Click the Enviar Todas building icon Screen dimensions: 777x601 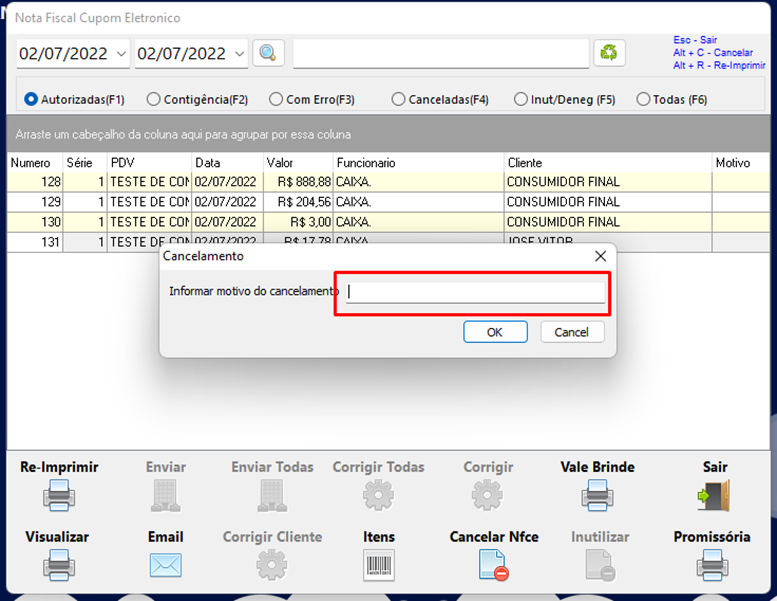pos(273,495)
